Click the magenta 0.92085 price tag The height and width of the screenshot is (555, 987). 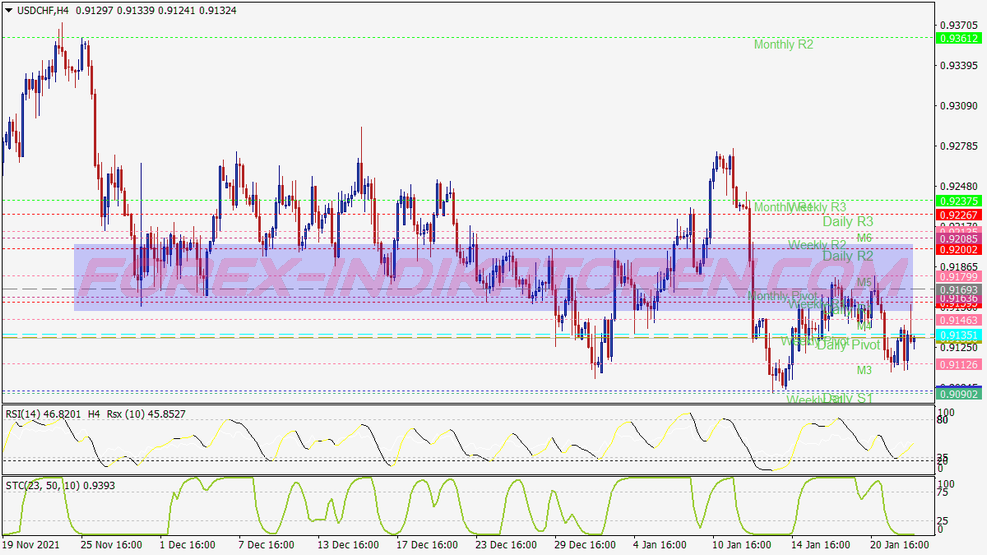(959, 239)
